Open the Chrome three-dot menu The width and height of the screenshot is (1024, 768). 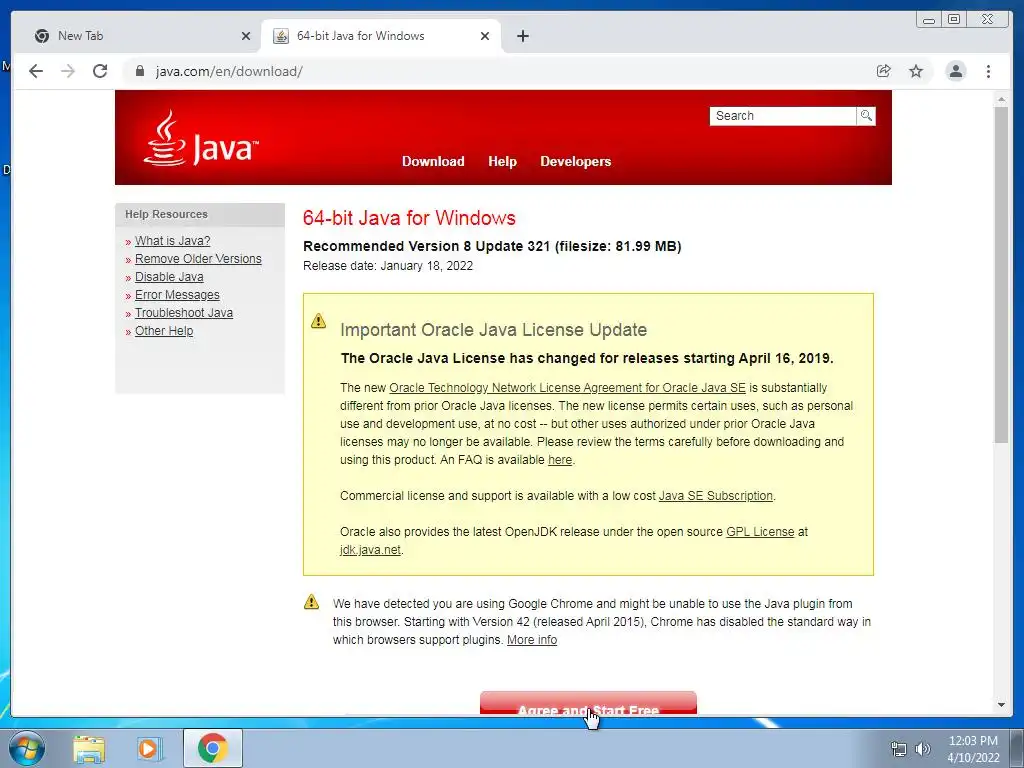pos(989,71)
